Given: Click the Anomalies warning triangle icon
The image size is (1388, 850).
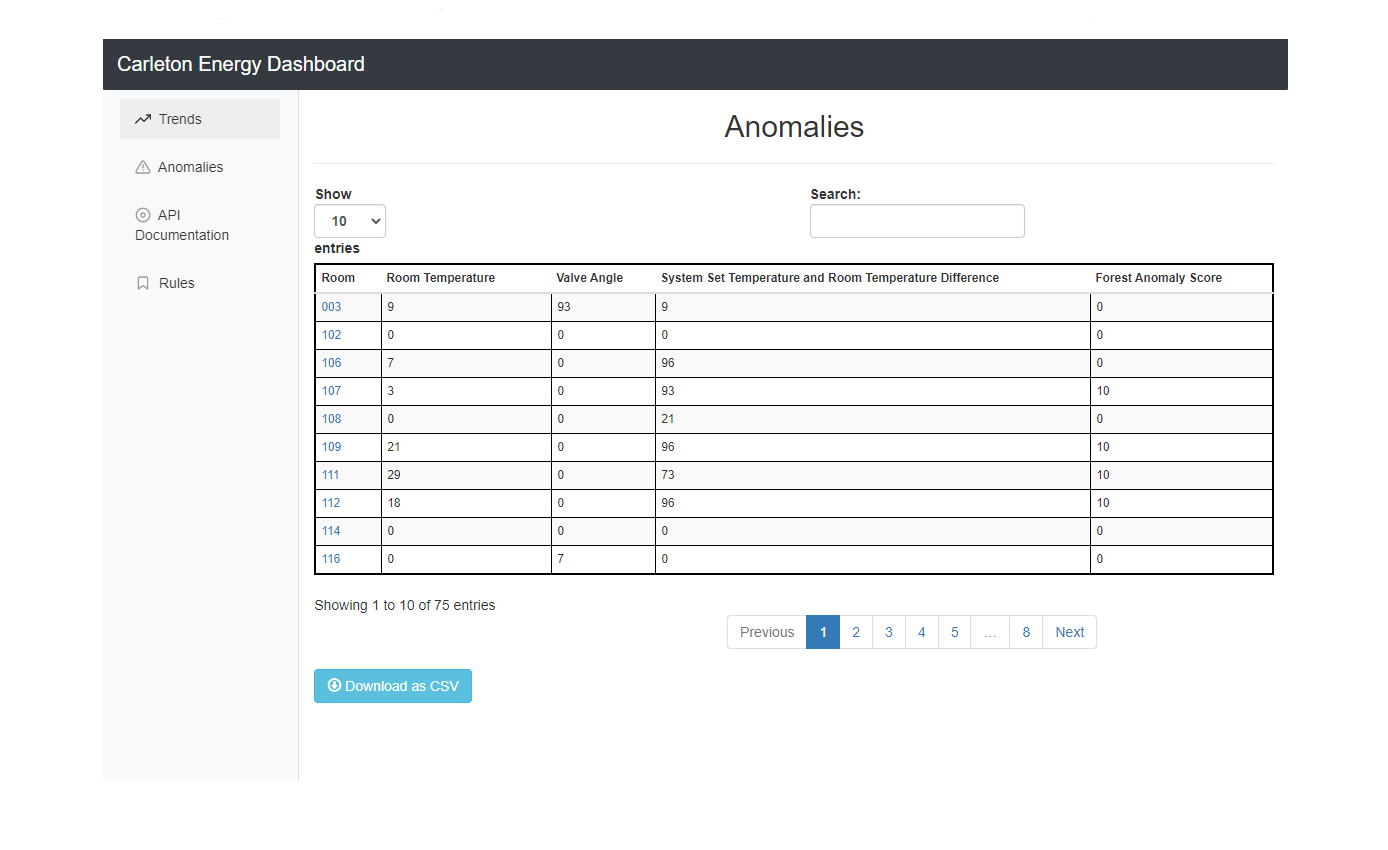Looking at the screenshot, I should click(x=142, y=167).
